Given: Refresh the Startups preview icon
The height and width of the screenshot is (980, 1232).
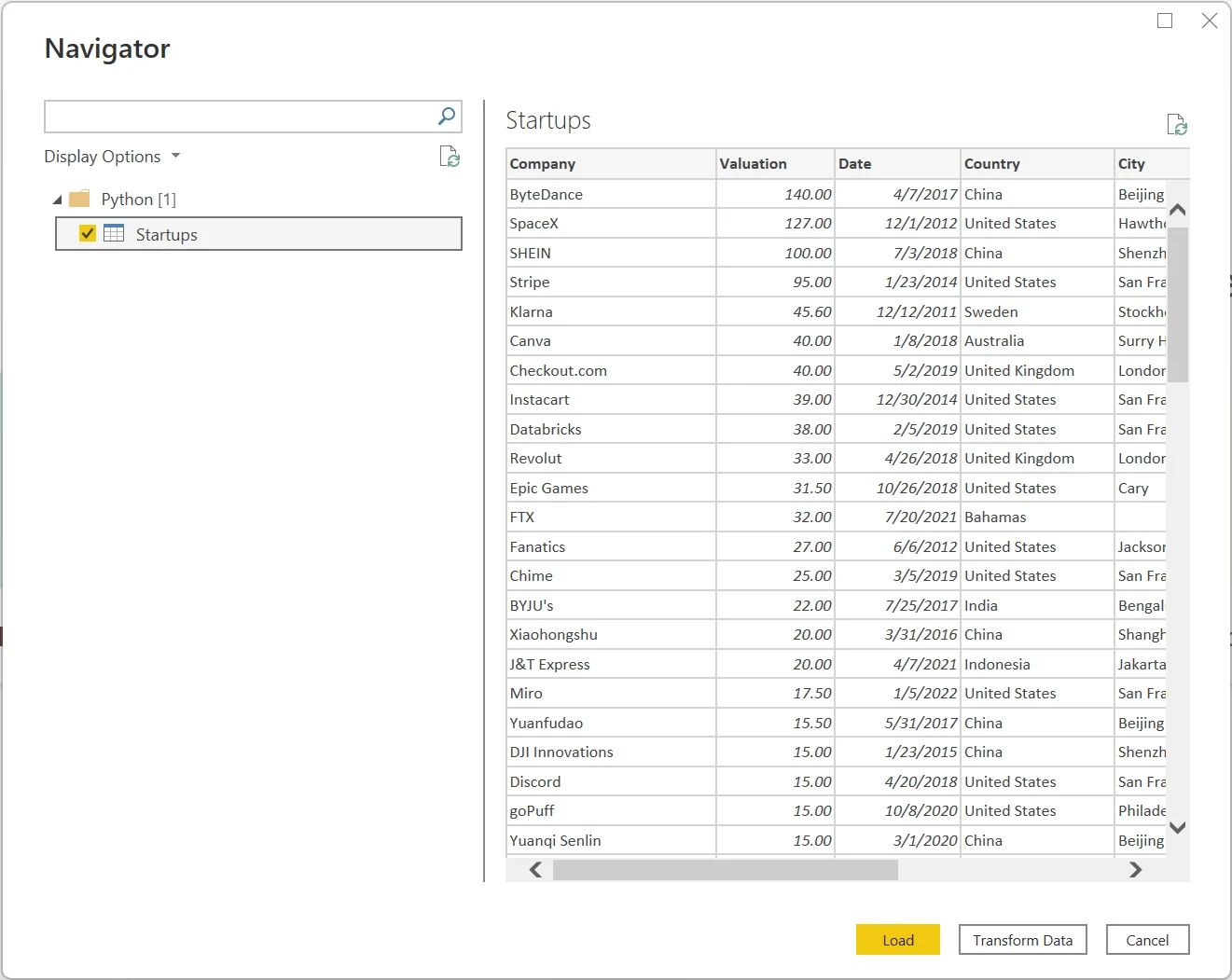Looking at the screenshot, I should [1177, 124].
